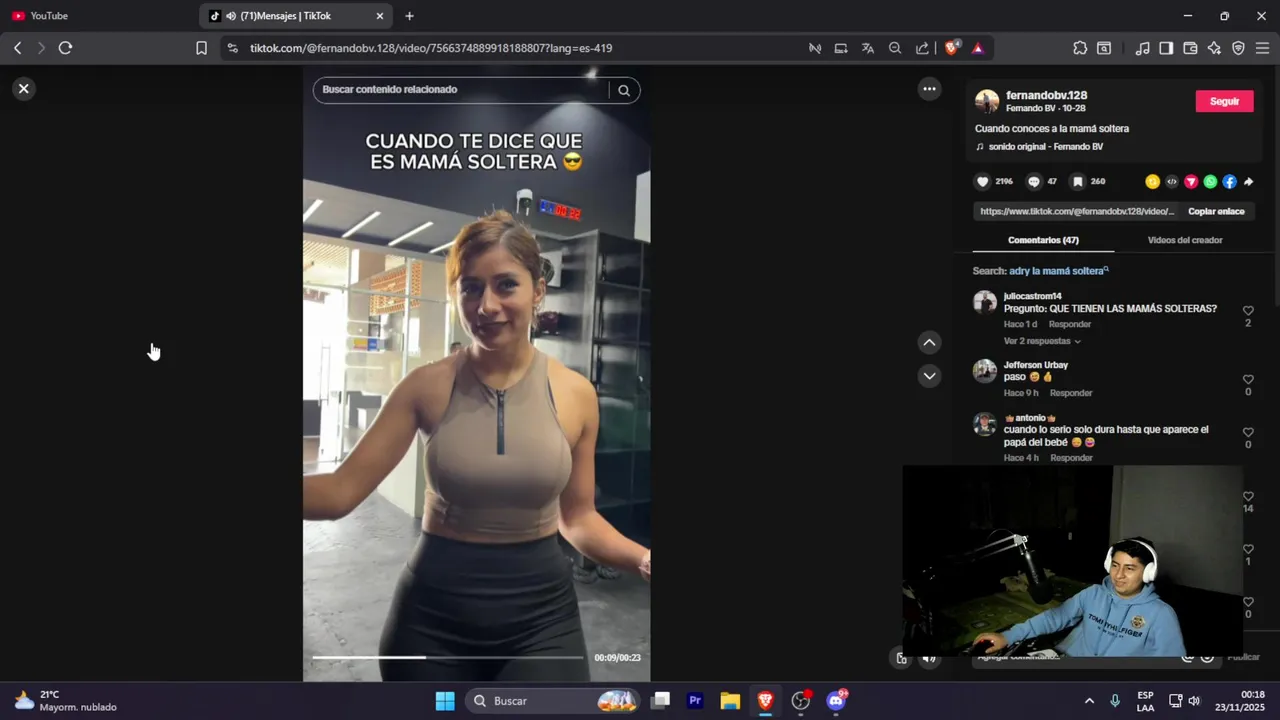1280x720 pixels.
Task: Send to friends via red arrow icon
Action: point(1191,182)
